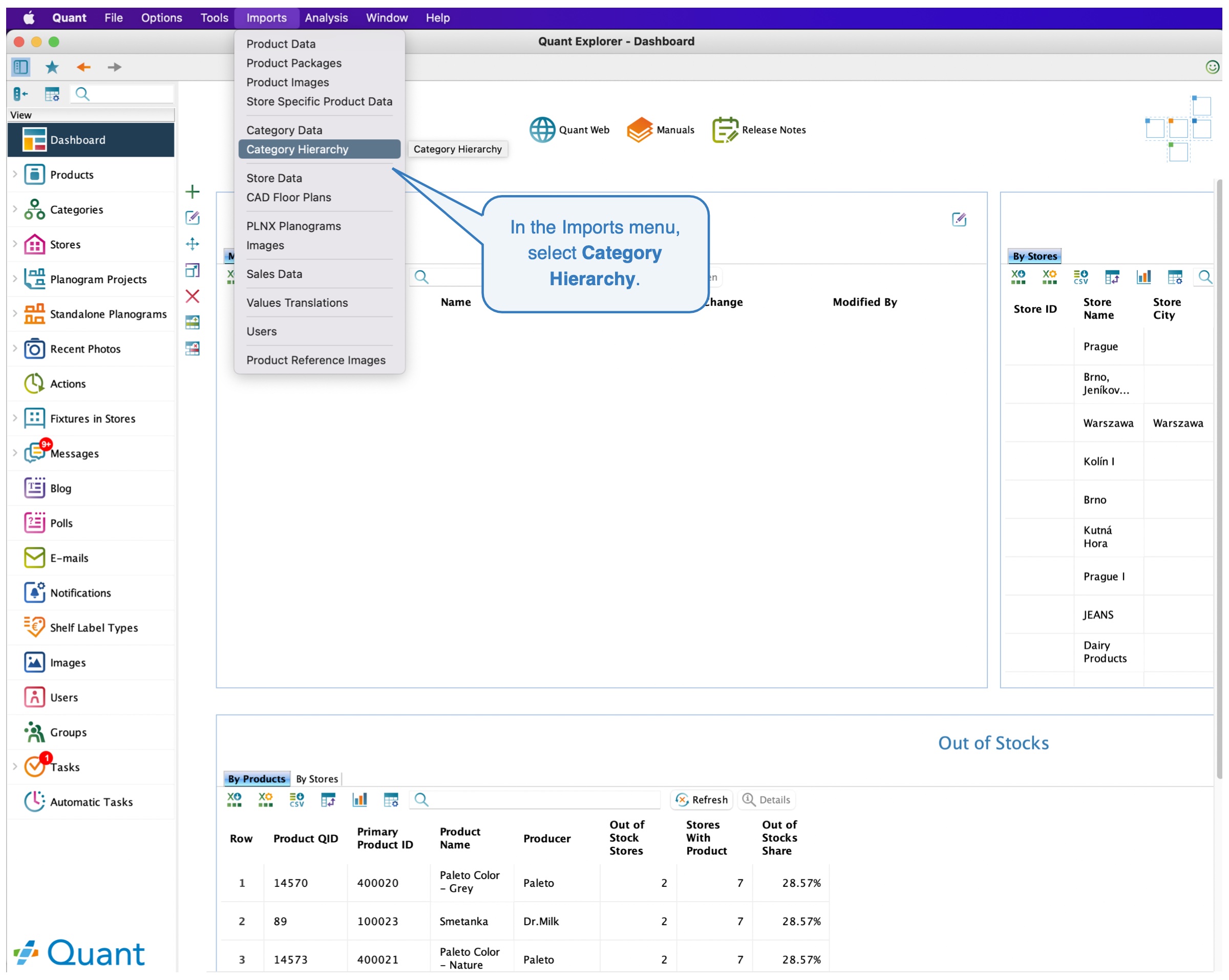Click chart icon in By Stores panel
The height and width of the screenshot is (980, 1229).
pyautogui.click(x=1143, y=277)
